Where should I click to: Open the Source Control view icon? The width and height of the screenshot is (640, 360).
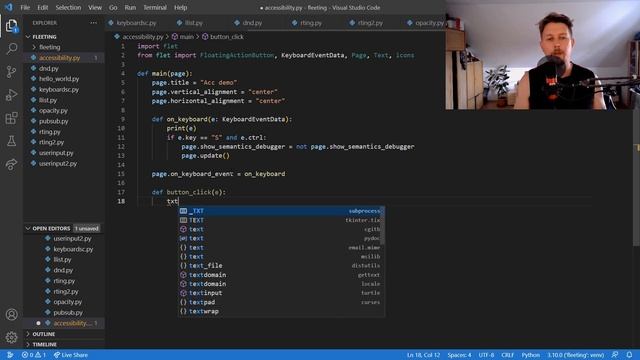tap(11, 72)
